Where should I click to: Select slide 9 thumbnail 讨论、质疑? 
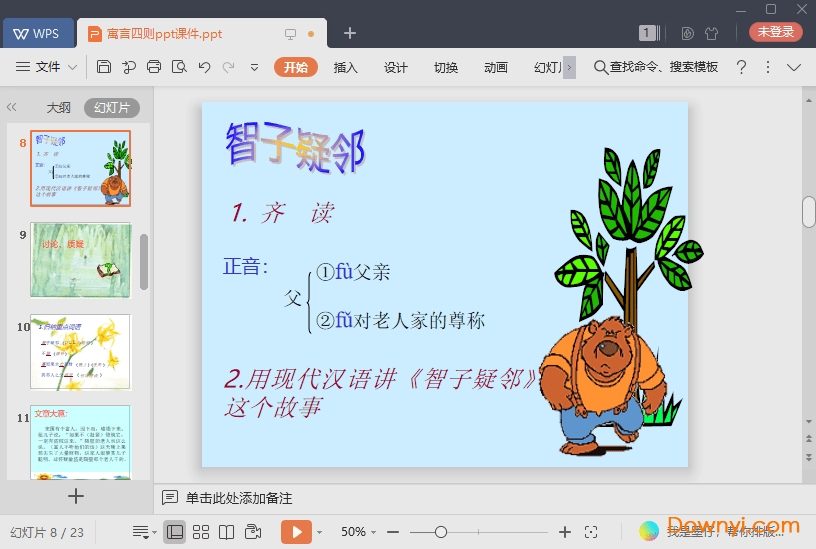pos(80,260)
